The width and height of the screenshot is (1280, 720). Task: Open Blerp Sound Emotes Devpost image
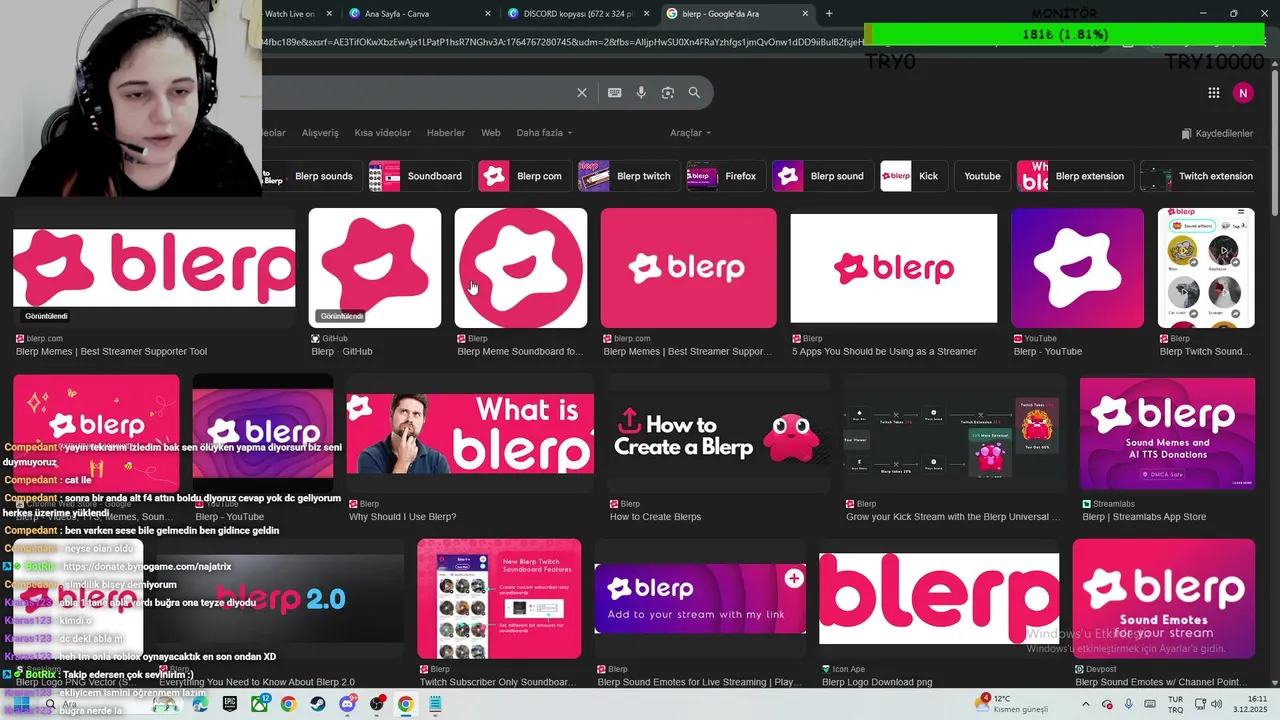point(1164,598)
